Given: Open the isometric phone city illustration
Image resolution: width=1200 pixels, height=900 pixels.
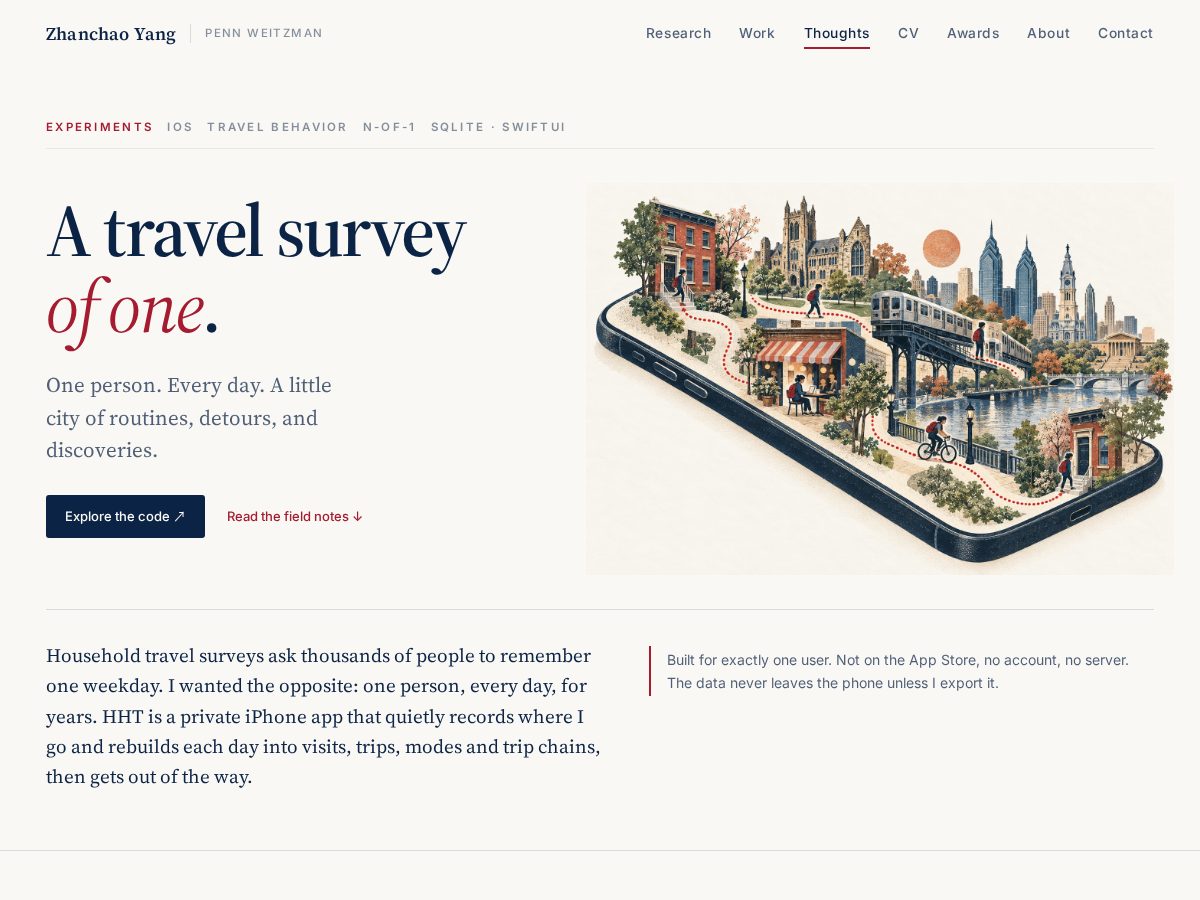Looking at the screenshot, I should point(880,378).
